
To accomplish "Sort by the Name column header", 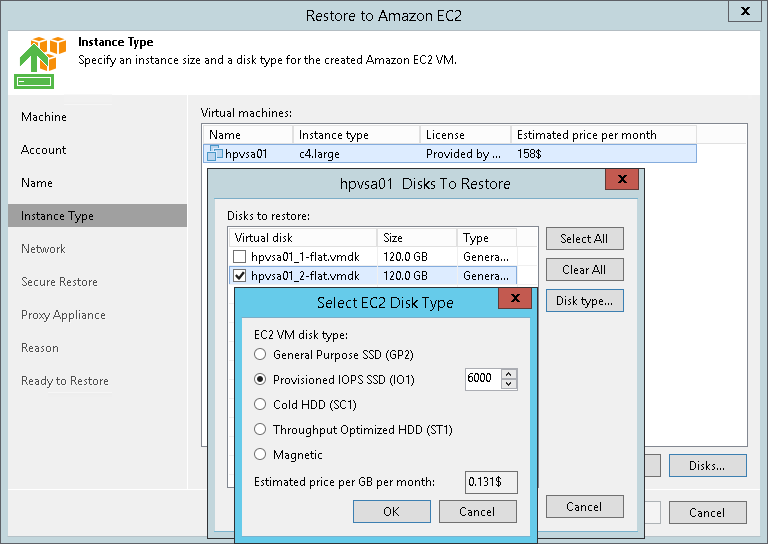I will [248, 135].
